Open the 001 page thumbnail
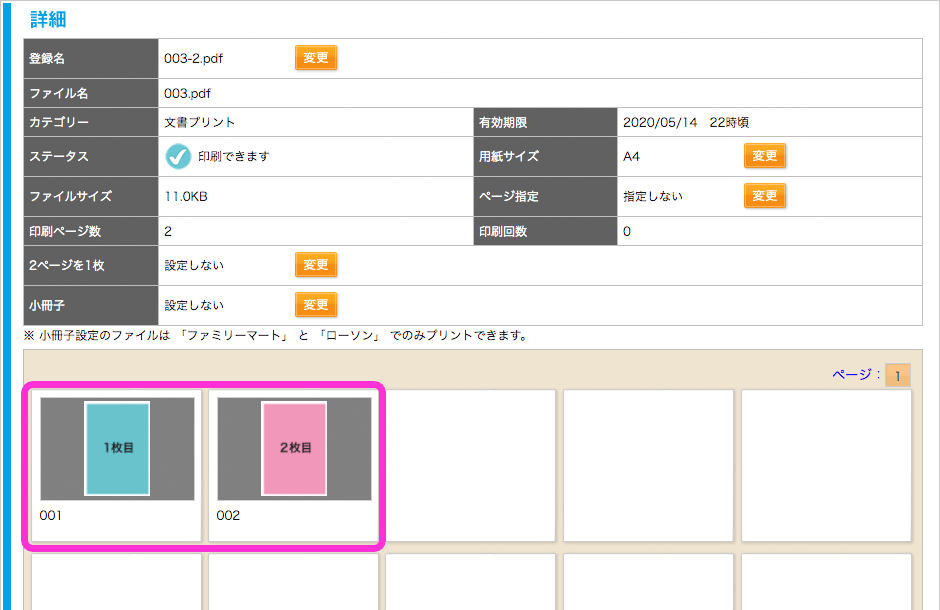The width and height of the screenshot is (940, 610). [118, 449]
